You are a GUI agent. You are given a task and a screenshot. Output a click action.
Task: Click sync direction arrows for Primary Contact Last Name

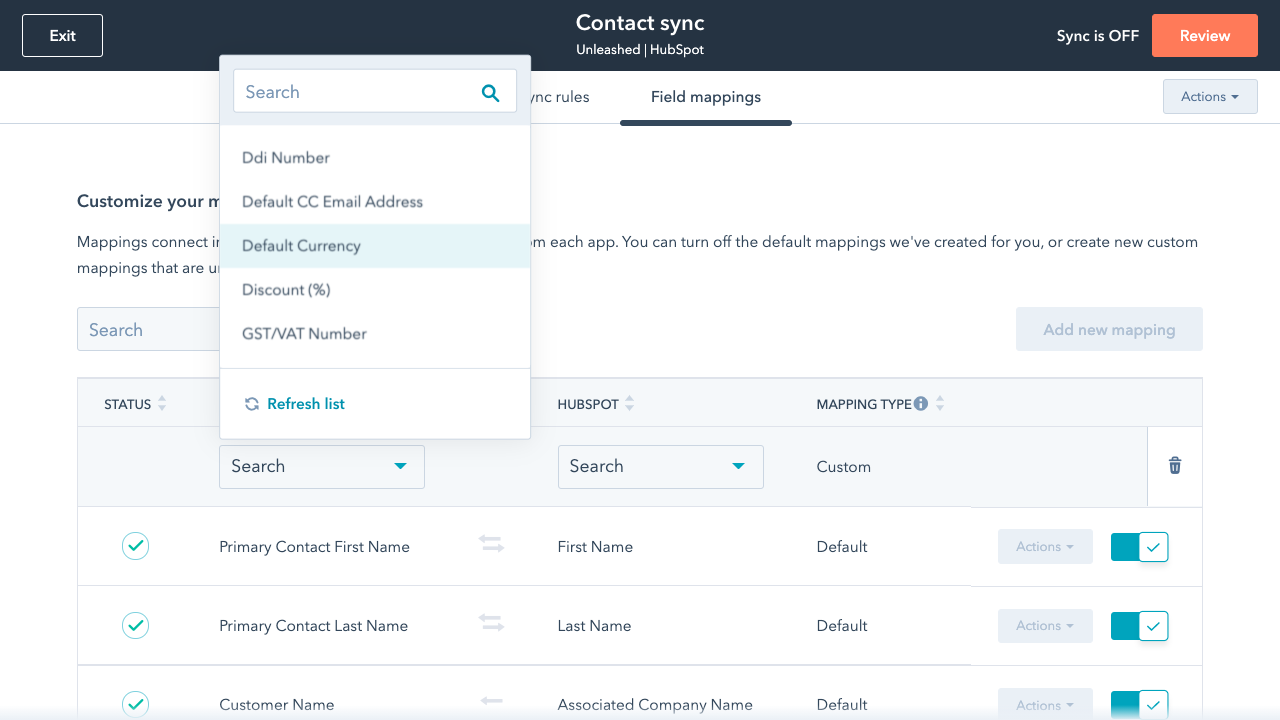coord(491,623)
